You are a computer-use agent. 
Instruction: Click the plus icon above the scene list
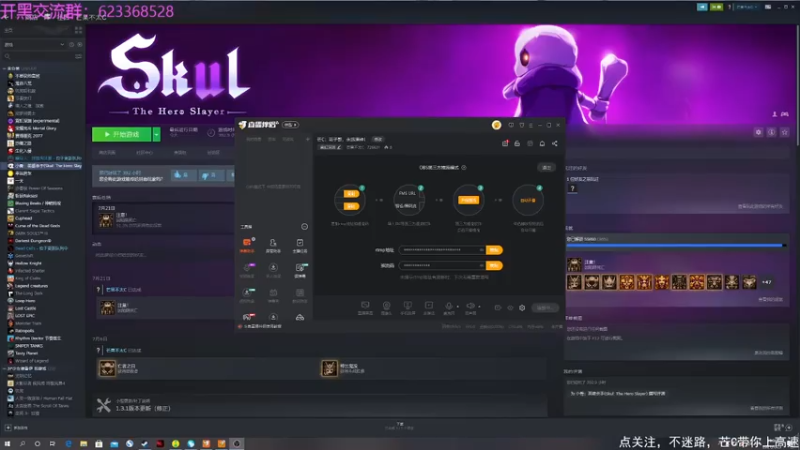click(308, 139)
